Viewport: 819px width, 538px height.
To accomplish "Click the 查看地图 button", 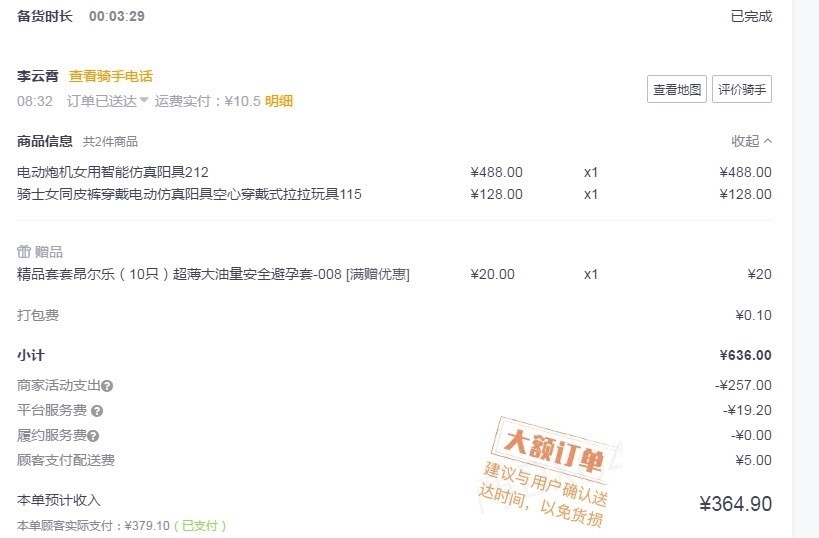I will tap(676, 89).
